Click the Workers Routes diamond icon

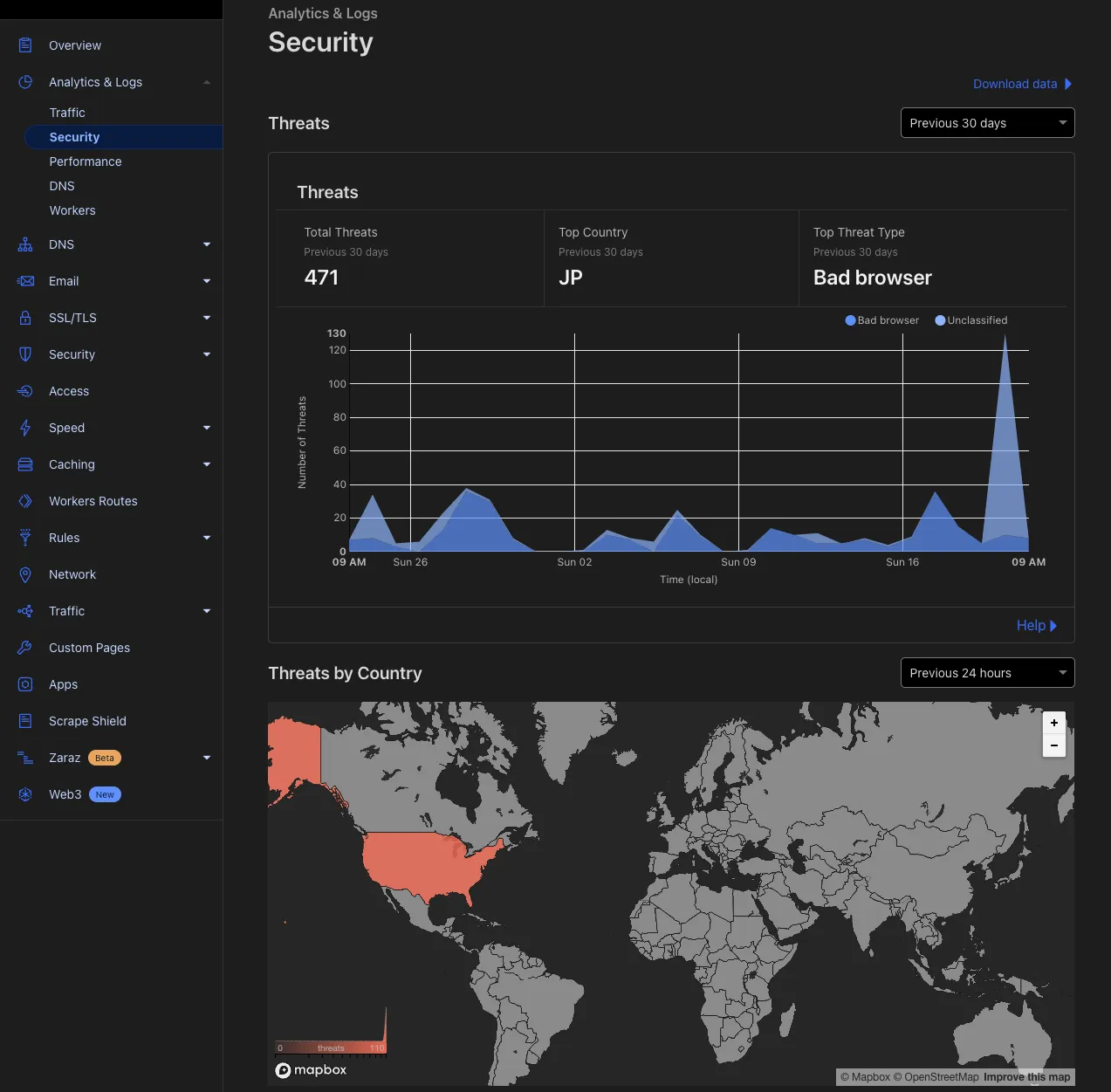pyautogui.click(x=25, y=501)
